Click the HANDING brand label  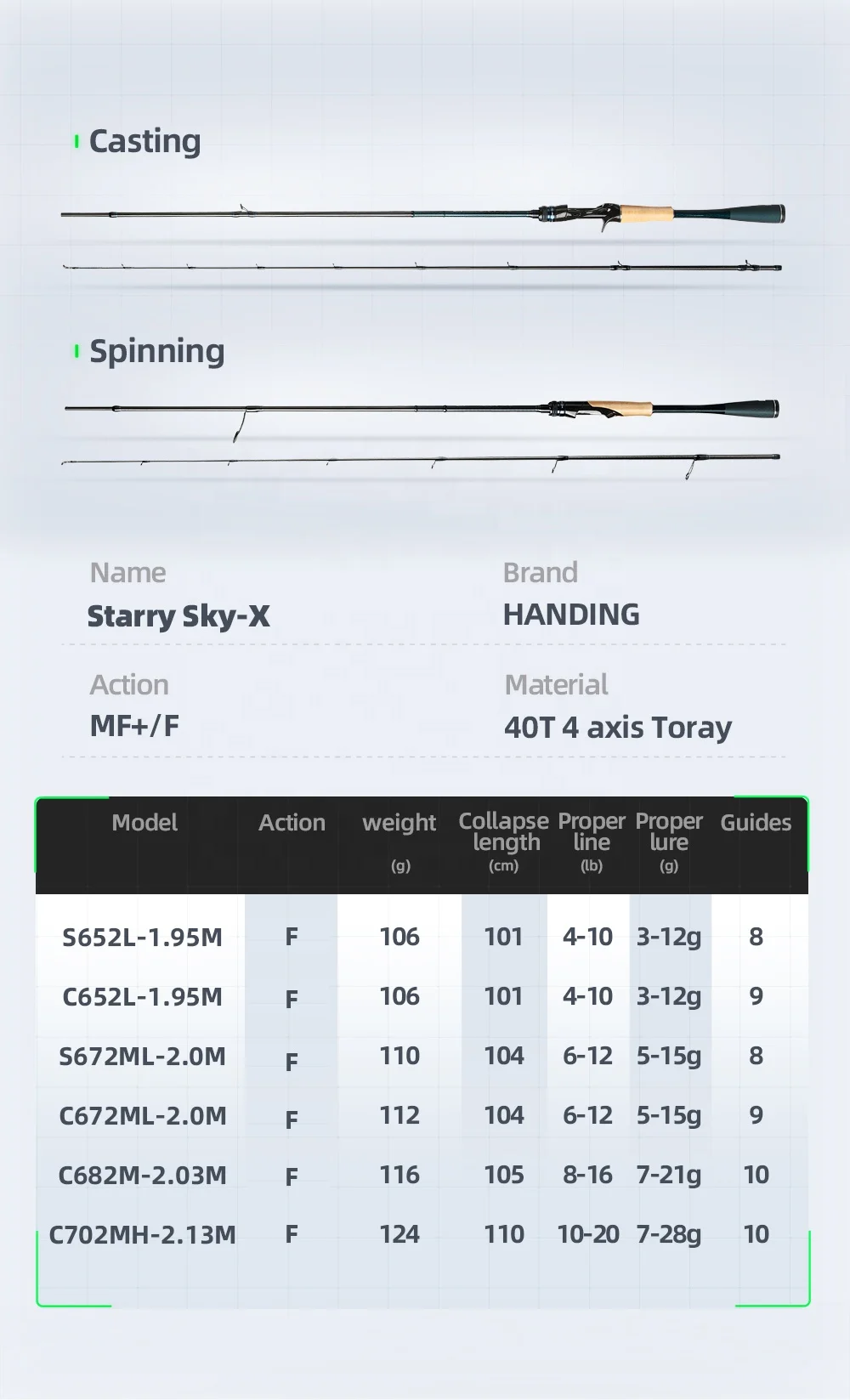571,615
